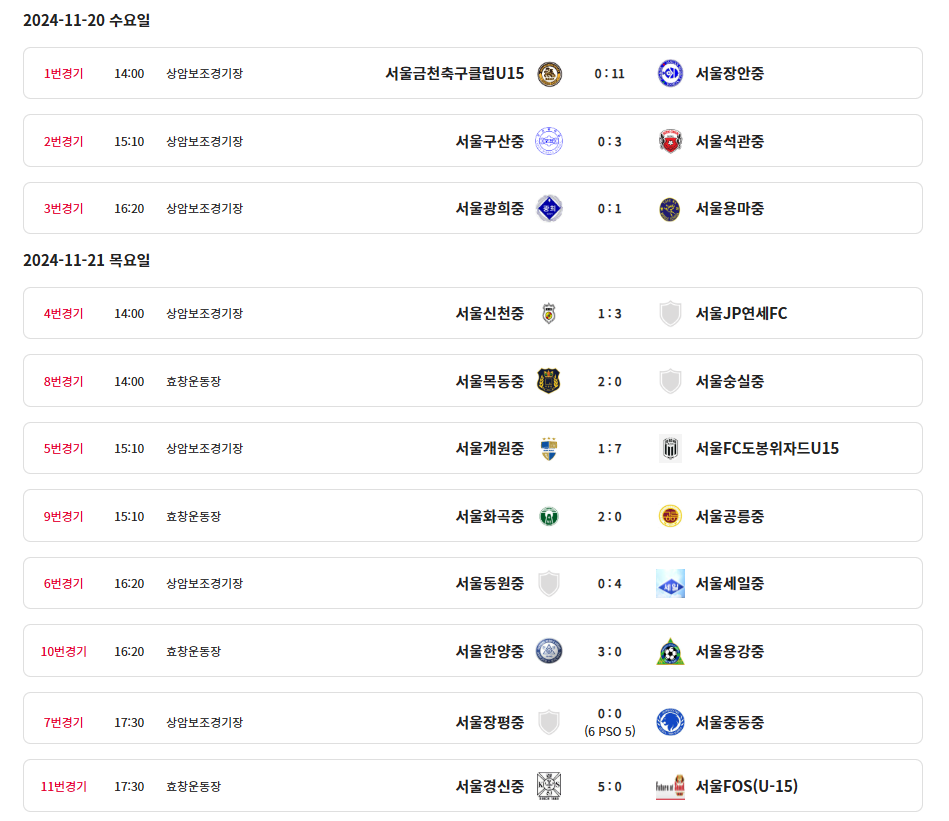Click 서울목동중 team crest

coord(549,381)
